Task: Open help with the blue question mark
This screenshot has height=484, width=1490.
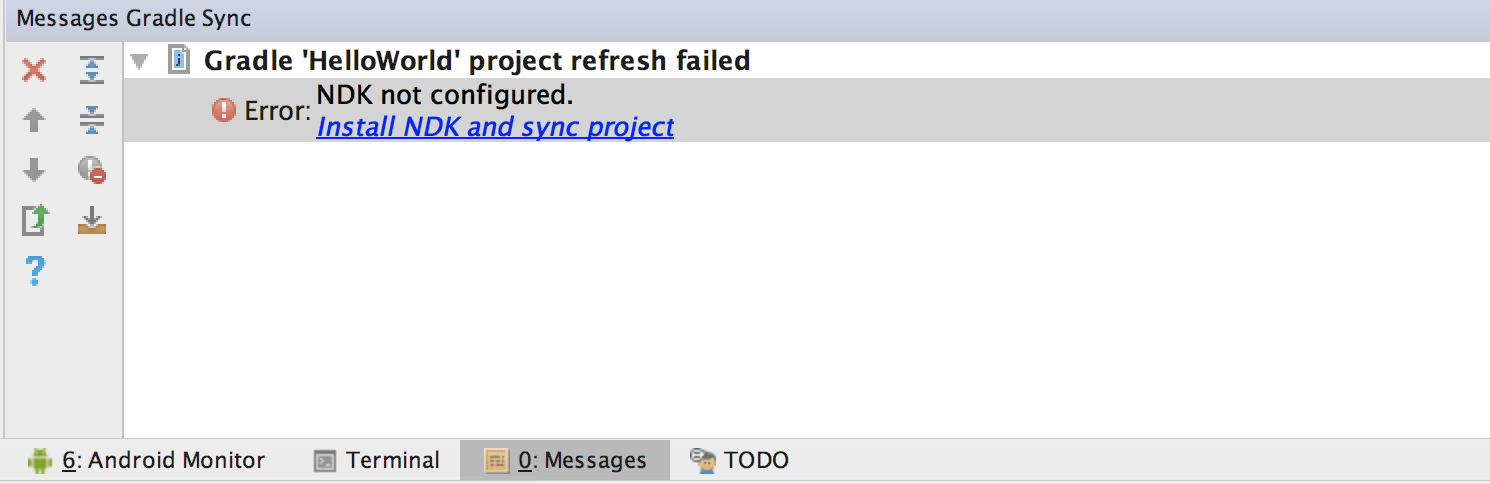Action: (x=35, y=270)
